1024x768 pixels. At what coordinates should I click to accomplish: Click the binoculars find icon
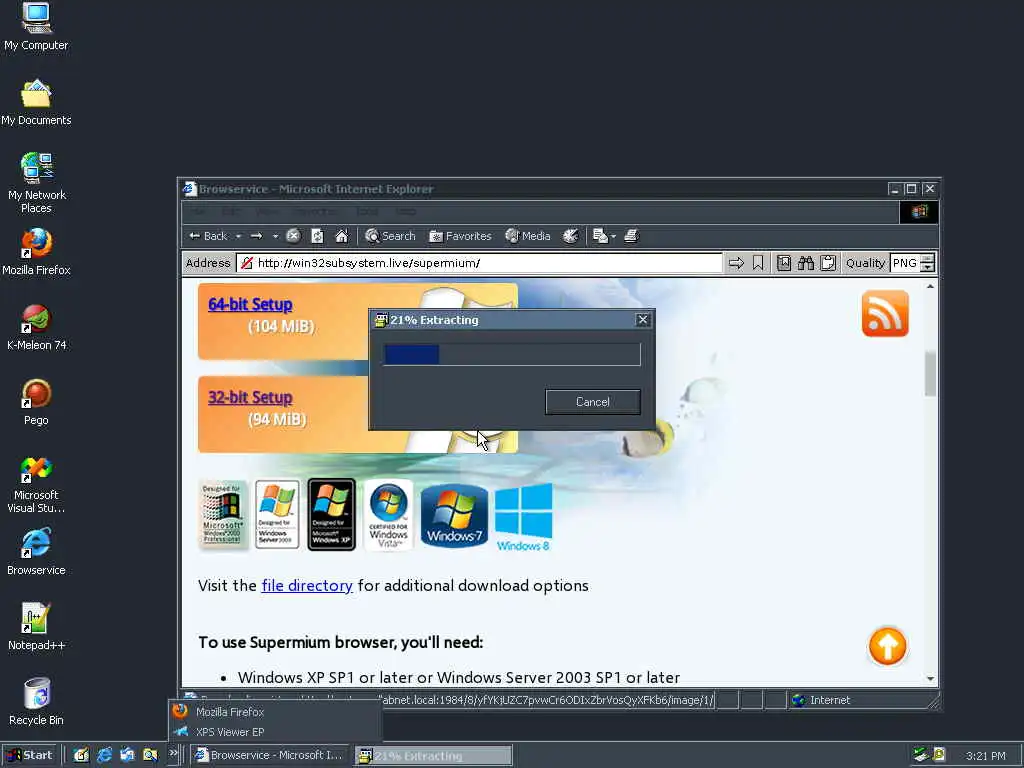pos(806,263)
